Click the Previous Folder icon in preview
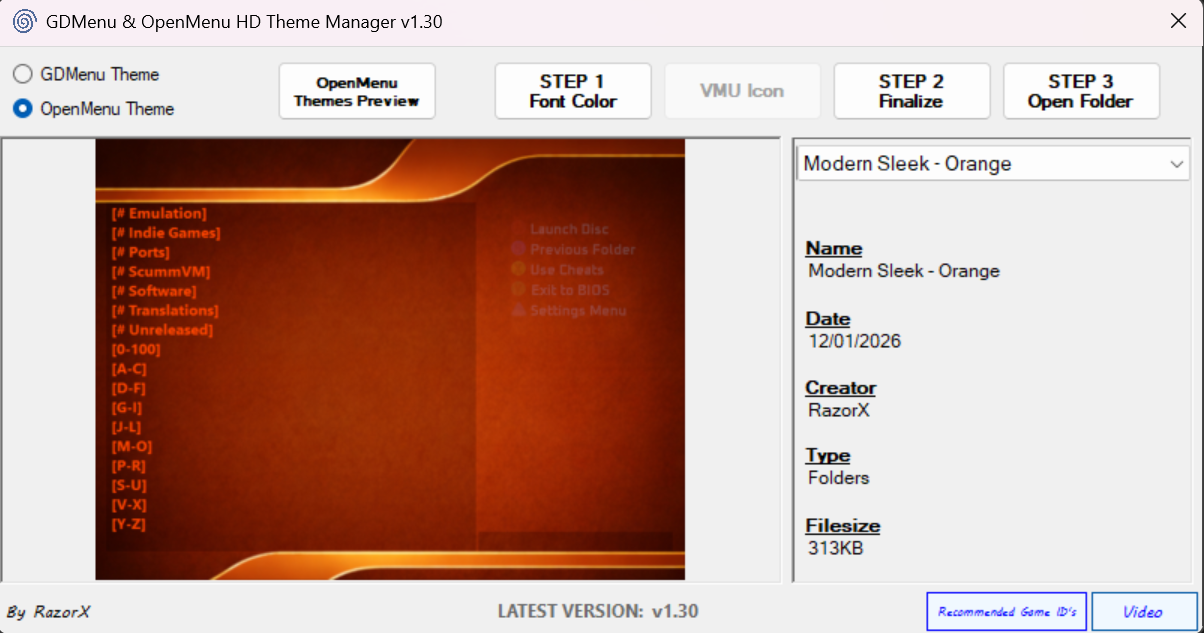This screenshot has width=1204, height=633. point(518,249)
